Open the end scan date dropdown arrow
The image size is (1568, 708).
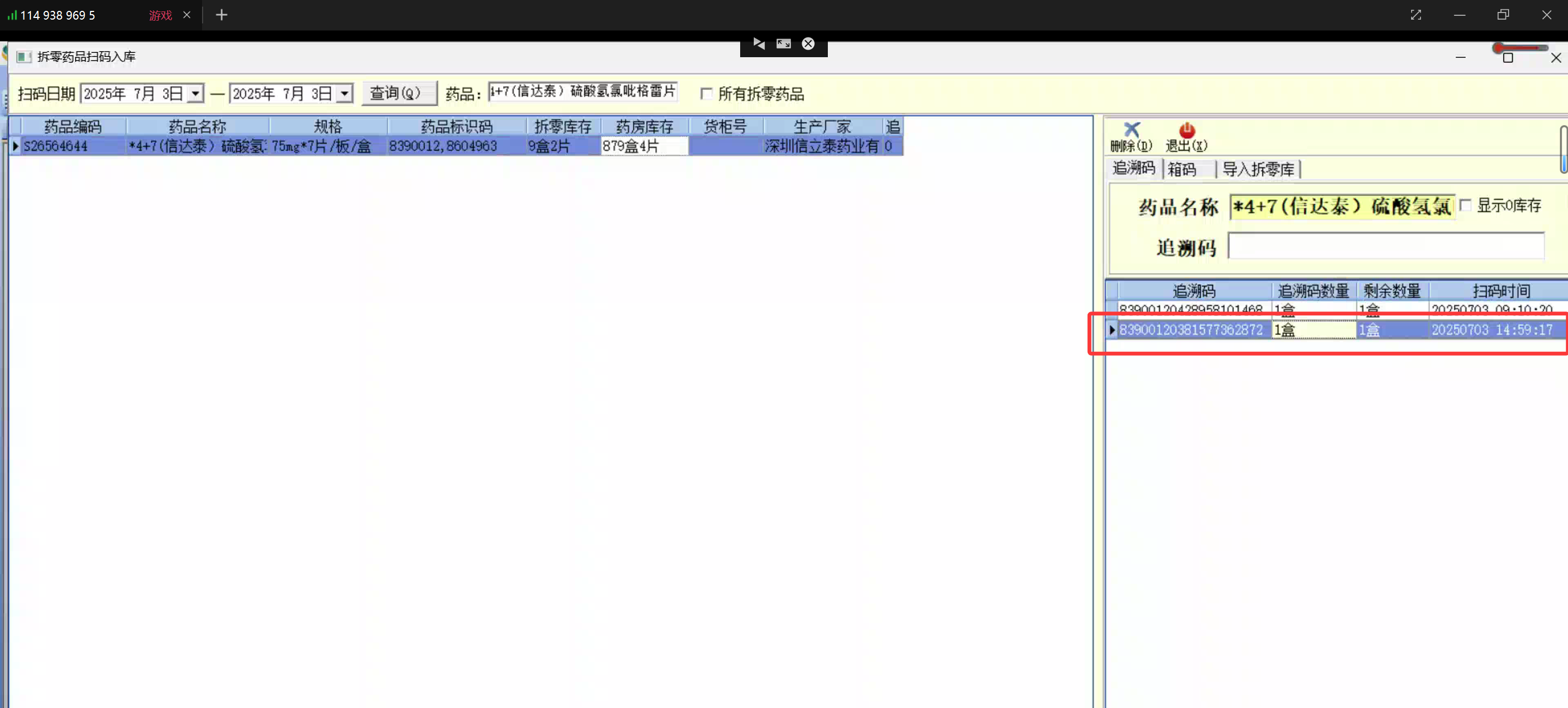click(345, 94)
